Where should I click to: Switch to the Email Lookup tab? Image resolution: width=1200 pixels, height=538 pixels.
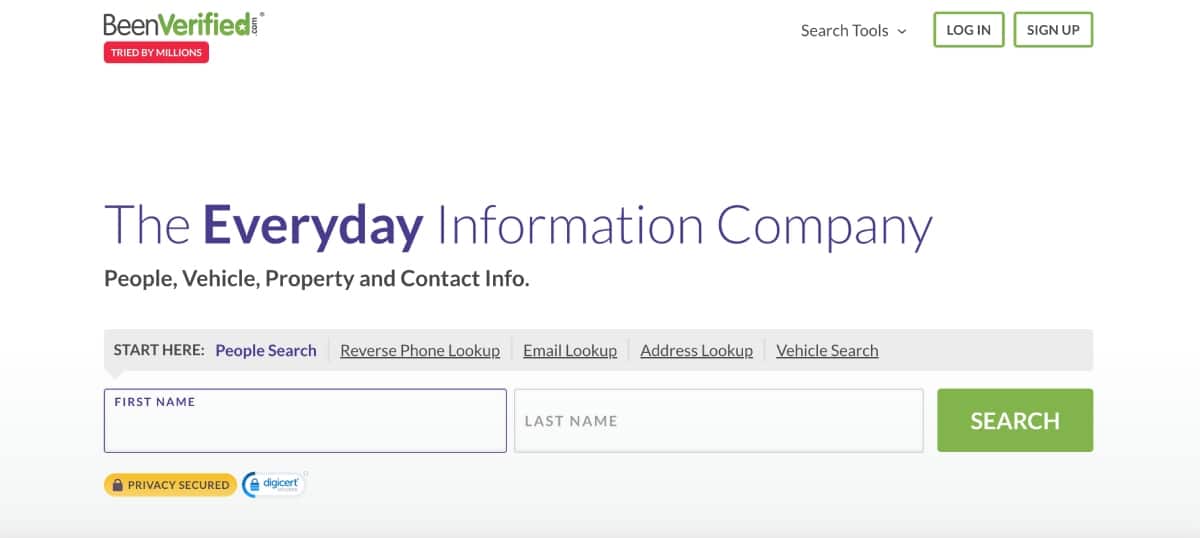coord(570,350)
